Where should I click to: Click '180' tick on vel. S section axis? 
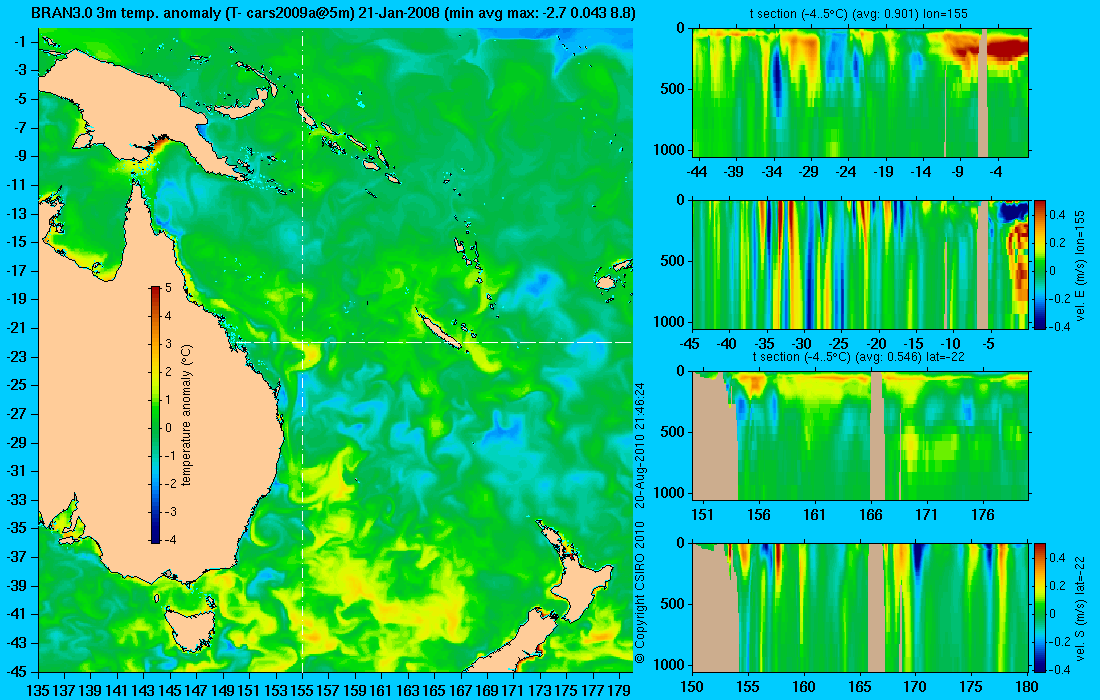tap(1027, 687)
